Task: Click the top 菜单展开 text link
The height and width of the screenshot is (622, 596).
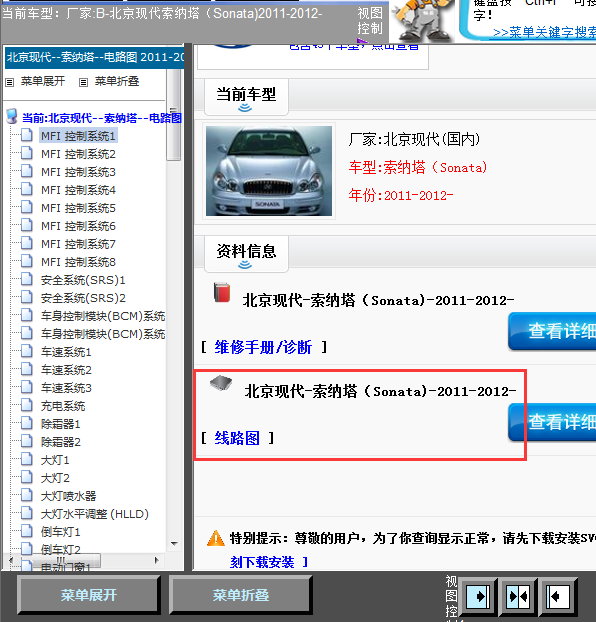Action: (42, 81)
